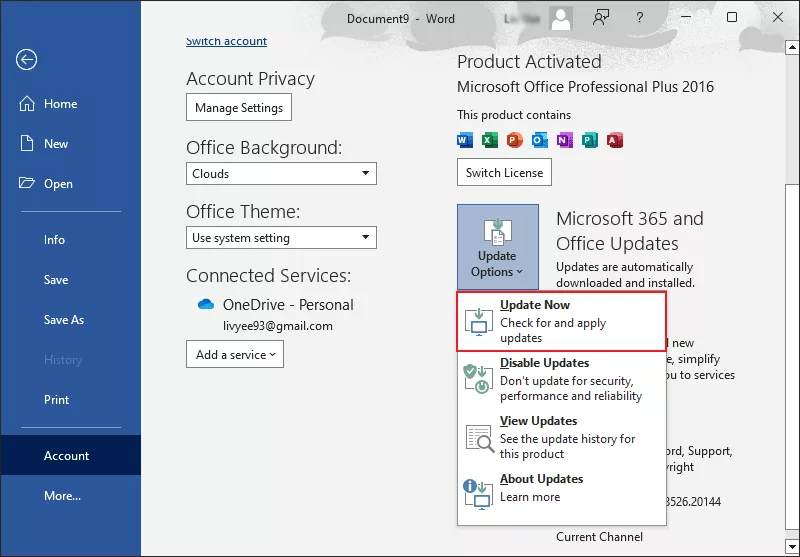Screen dimensions: 800x557
Task: Click the Outlook product icon
Action: tap(540, 140)
